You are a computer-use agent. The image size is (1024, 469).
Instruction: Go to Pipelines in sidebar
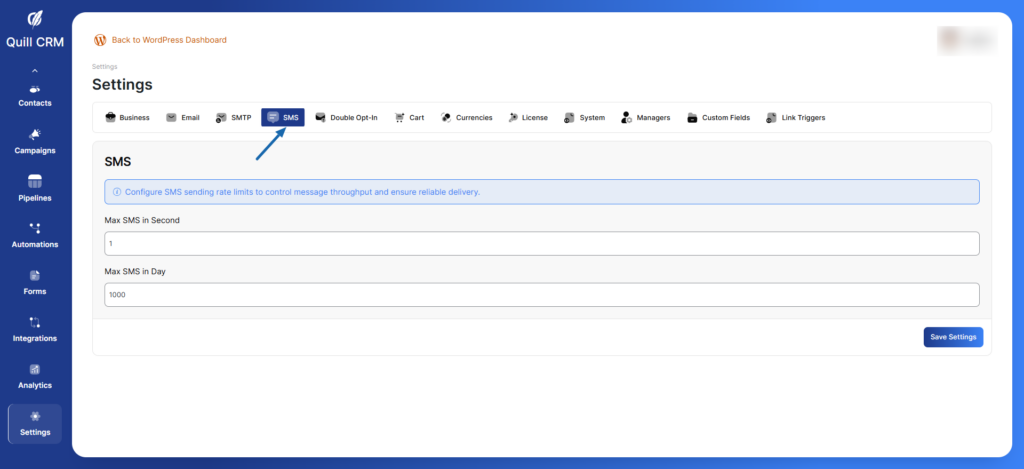click(x=35, y=188)
